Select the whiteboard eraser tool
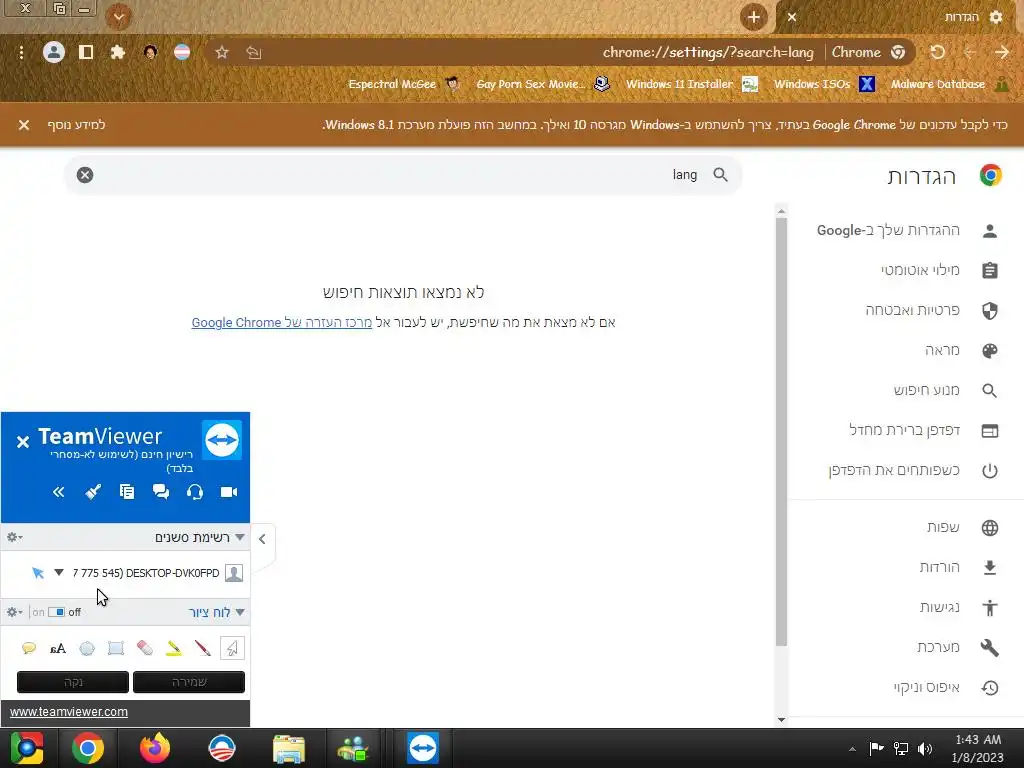This screenshot has width=1024, height=768. (x=145, y=648)
